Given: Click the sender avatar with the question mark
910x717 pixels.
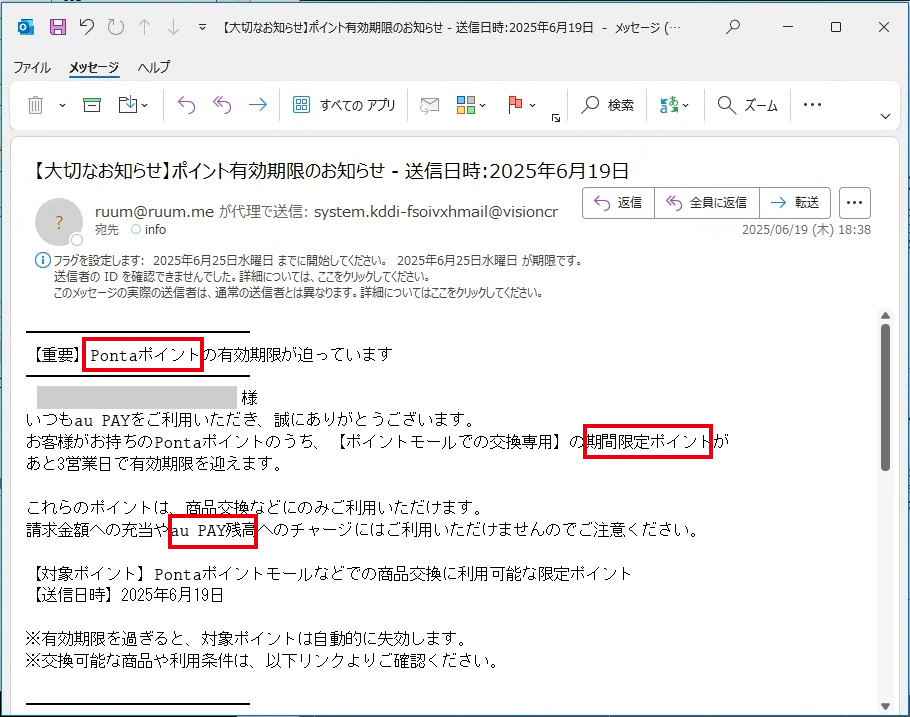Looking at the screenshot, I should 59,222.
